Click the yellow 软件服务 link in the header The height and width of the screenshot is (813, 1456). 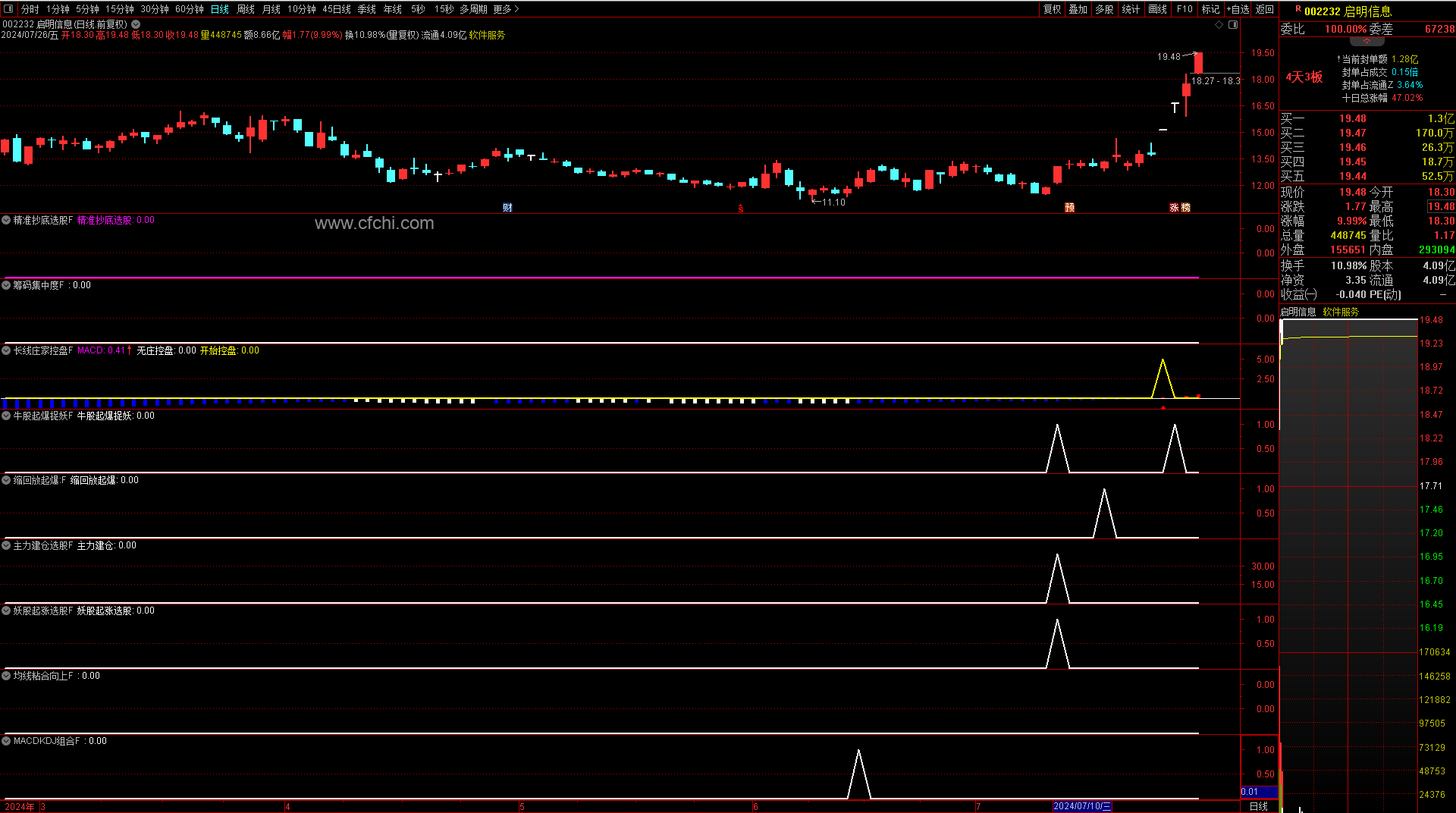(487, 35)
